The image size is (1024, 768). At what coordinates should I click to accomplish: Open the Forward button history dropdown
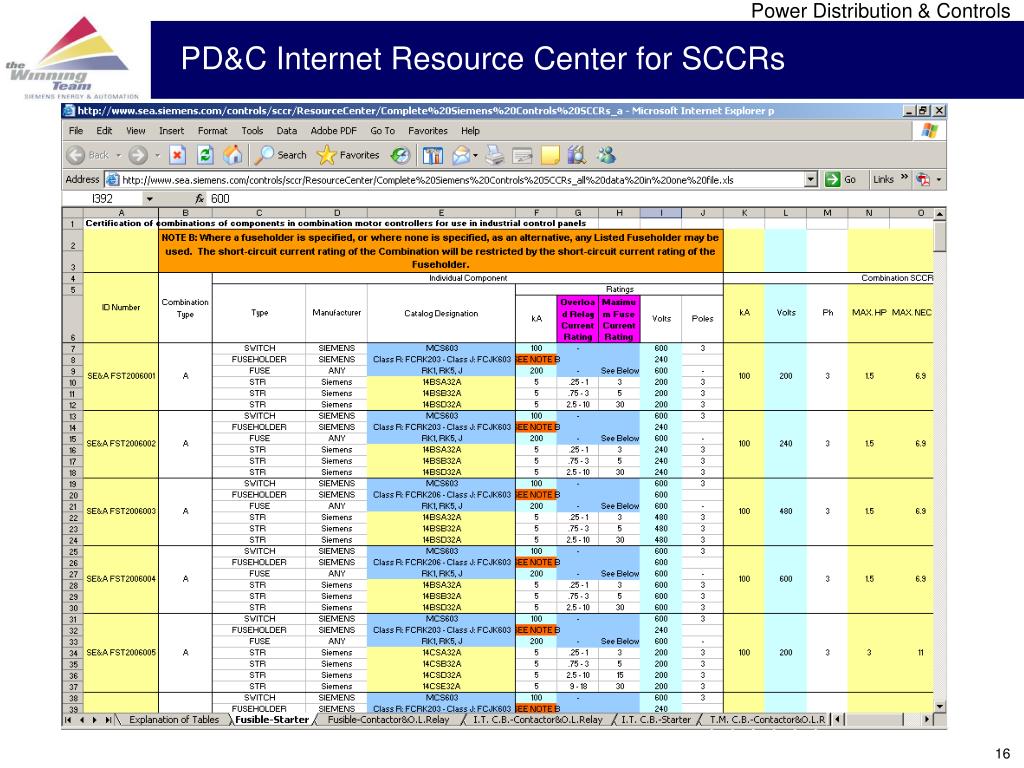point(157,155)
